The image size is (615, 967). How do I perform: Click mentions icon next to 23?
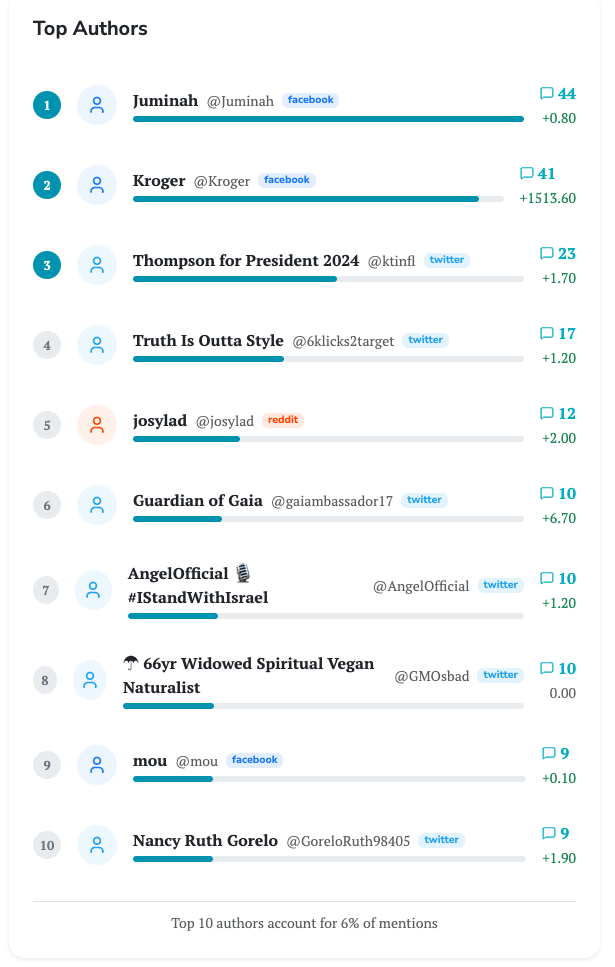pos(546,254)
